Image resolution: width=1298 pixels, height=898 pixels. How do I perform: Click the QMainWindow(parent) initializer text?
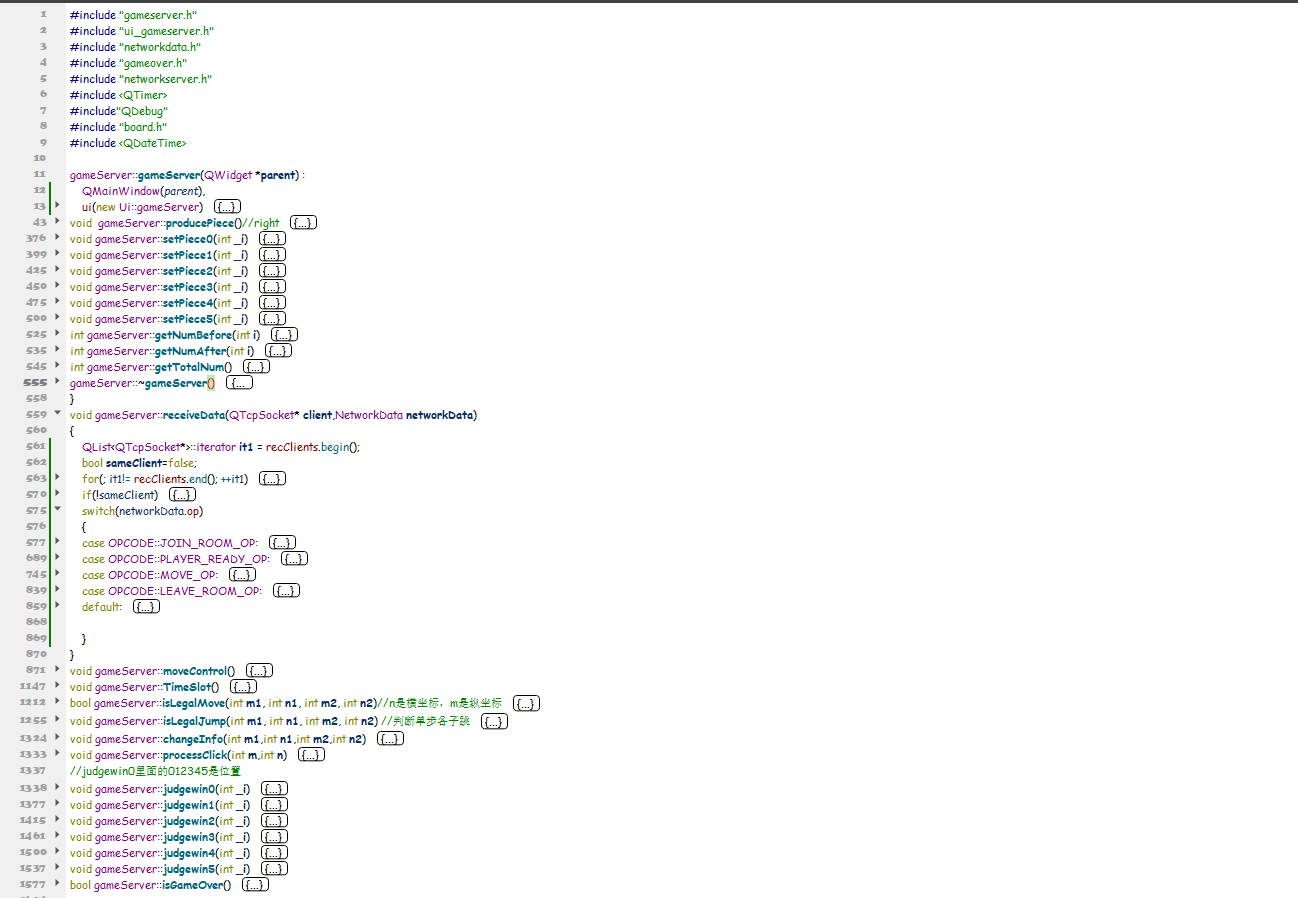(143, 191)
